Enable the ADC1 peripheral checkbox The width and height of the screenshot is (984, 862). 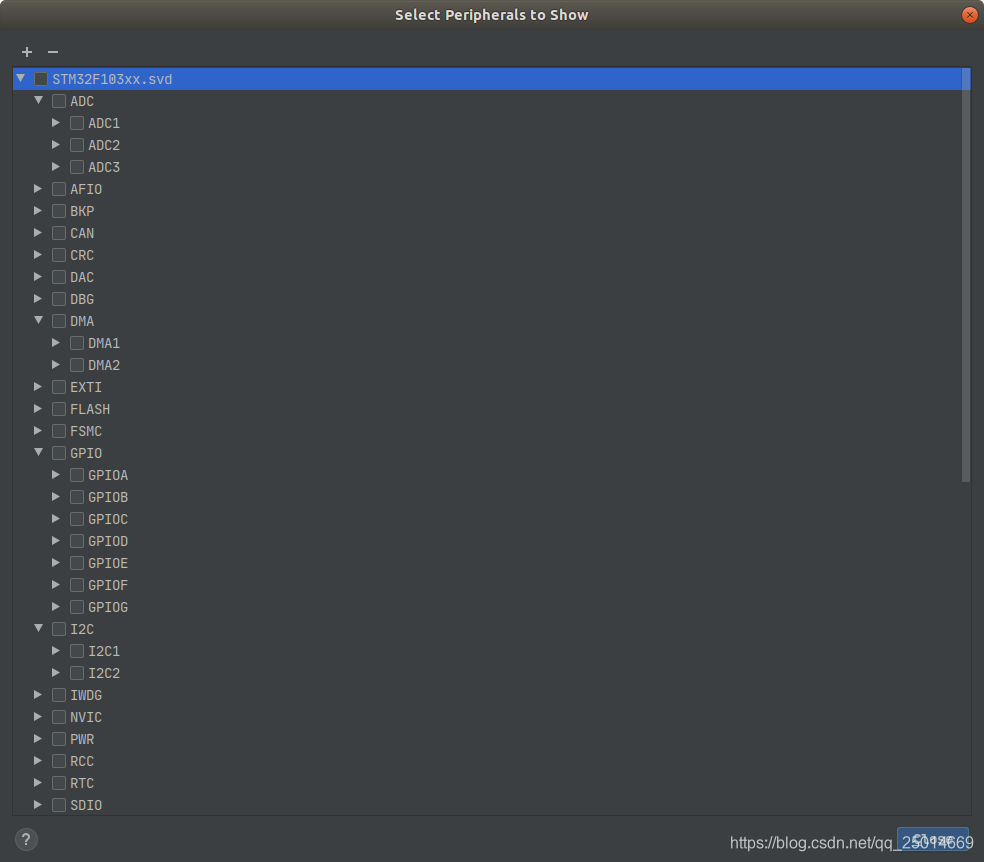tap(77, 122)
